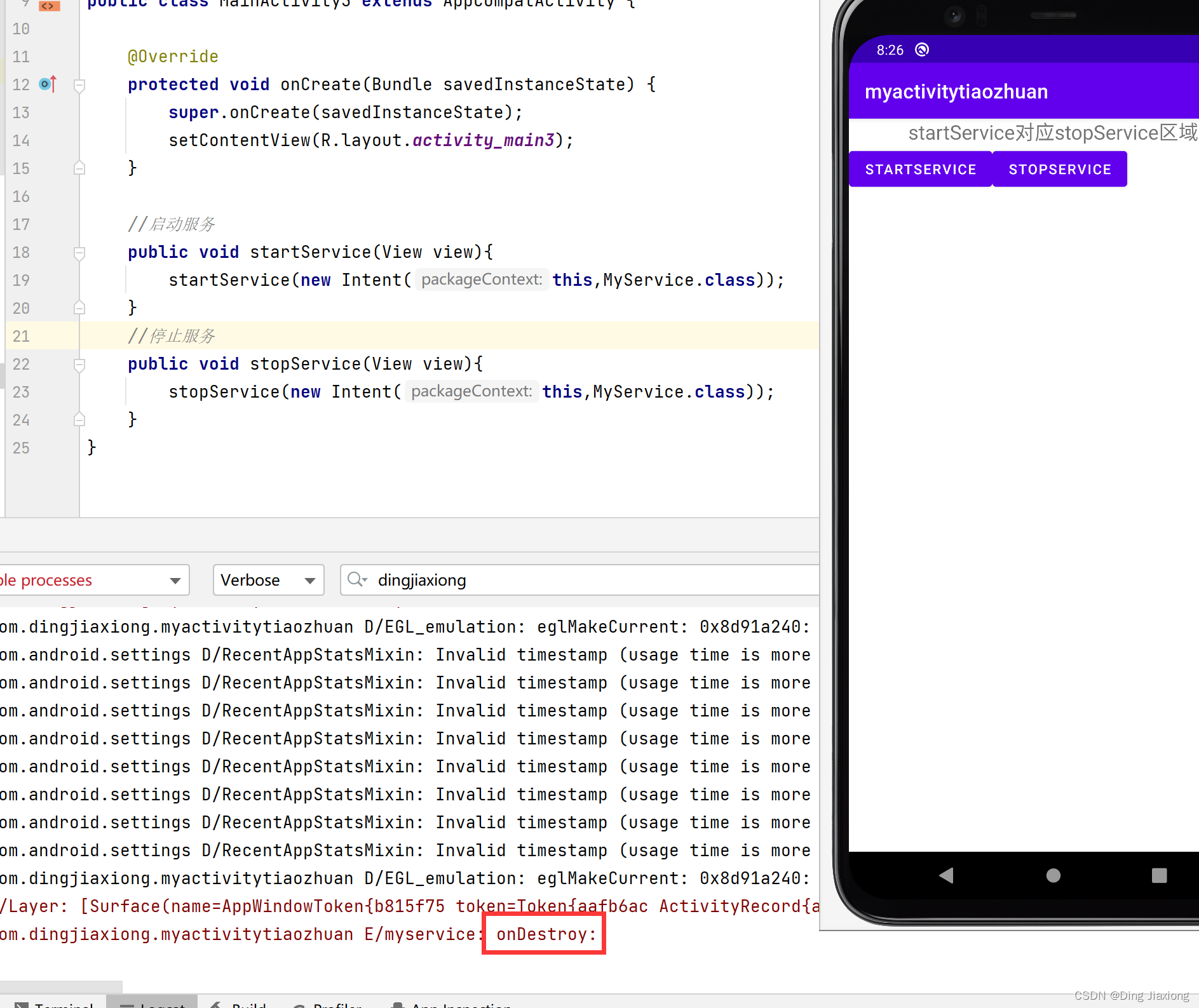Click the fold end marker on line 24
The height and width of the screenshot is (1008, 1199).
pos(79,419)
